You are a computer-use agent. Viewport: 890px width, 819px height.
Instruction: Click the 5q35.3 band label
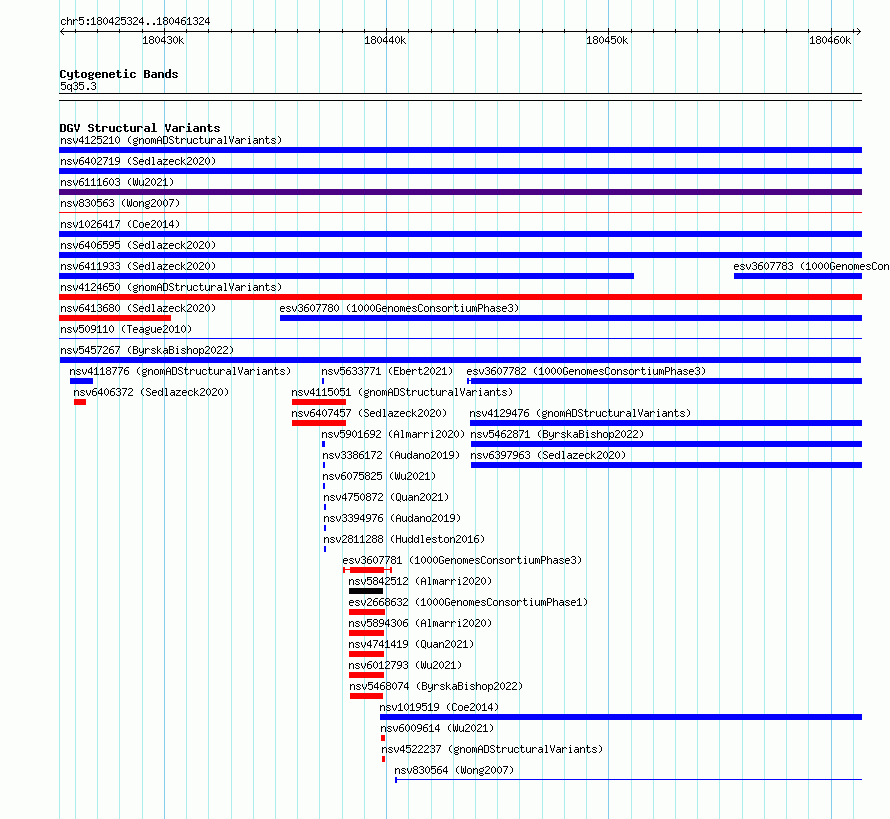click(78, 86)
